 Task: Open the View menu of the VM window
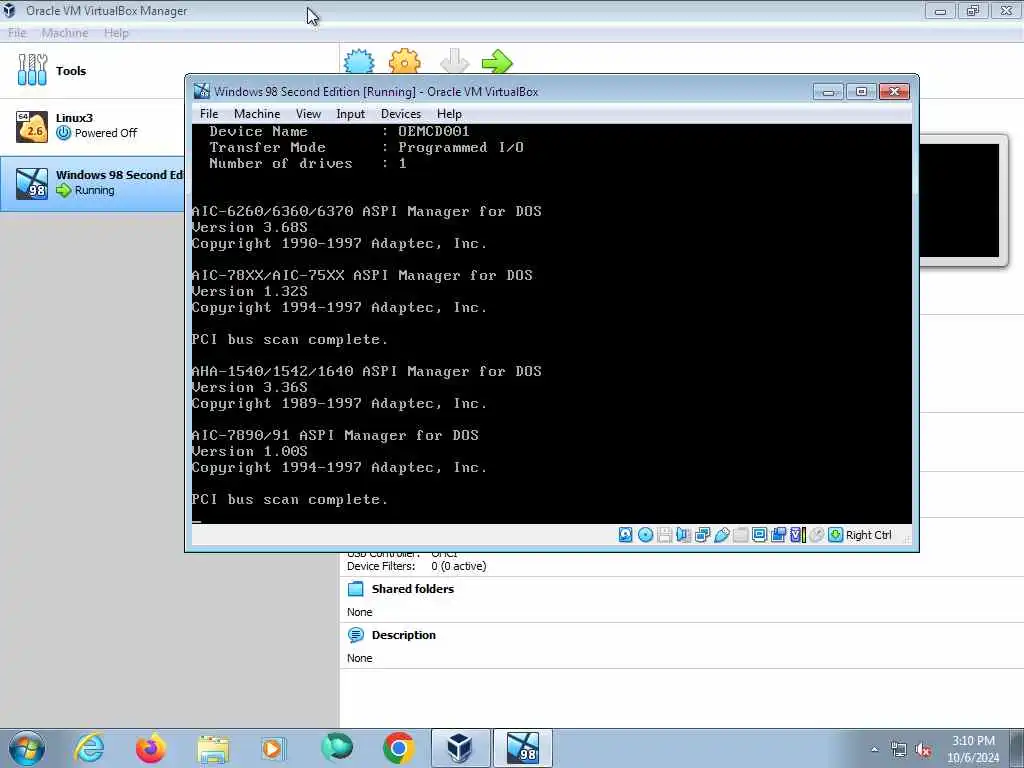[308, 114]
